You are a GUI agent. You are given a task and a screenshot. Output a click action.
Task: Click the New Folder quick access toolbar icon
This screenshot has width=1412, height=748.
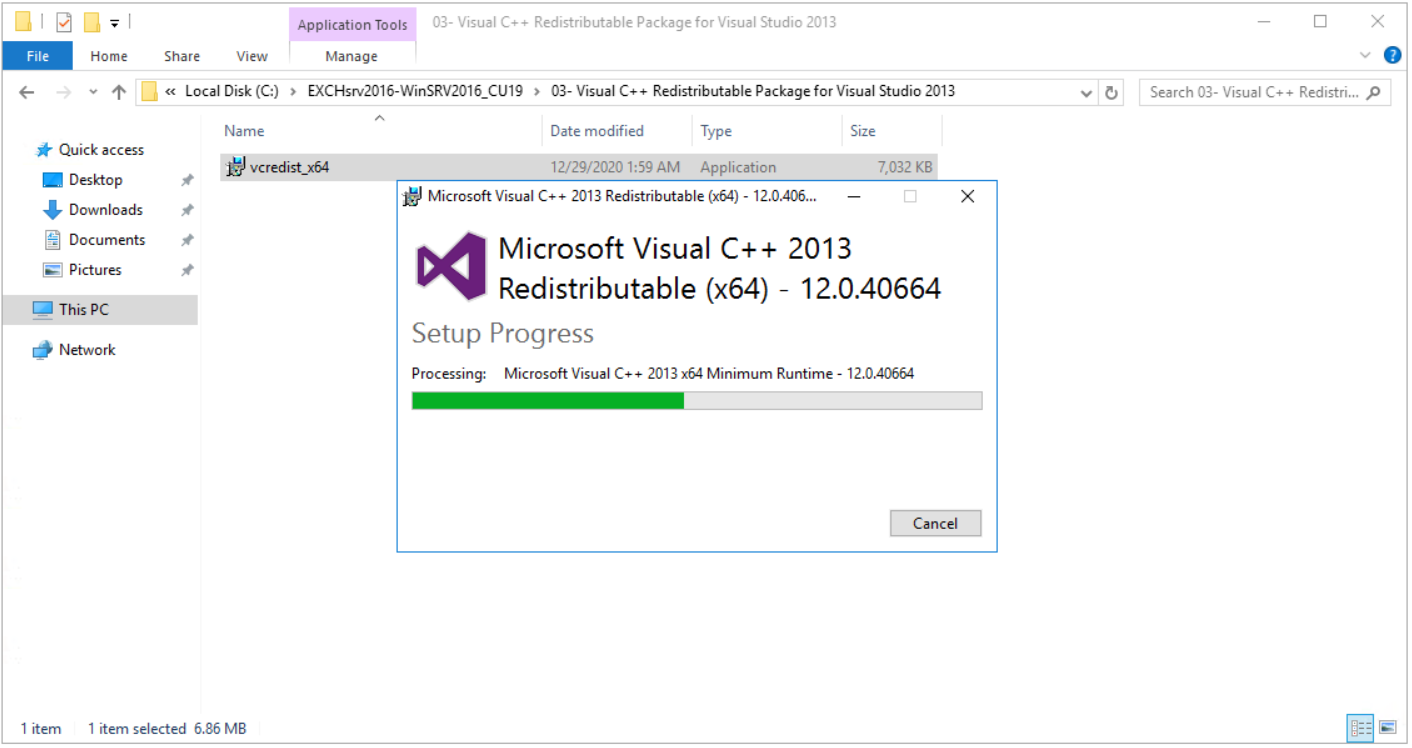click(92, 22)
